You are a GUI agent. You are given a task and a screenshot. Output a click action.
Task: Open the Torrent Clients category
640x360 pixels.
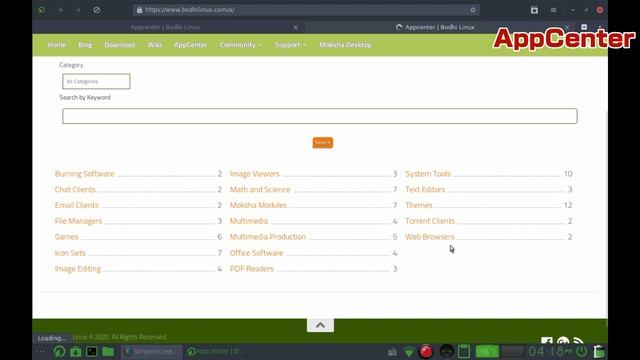click(430, 221)
